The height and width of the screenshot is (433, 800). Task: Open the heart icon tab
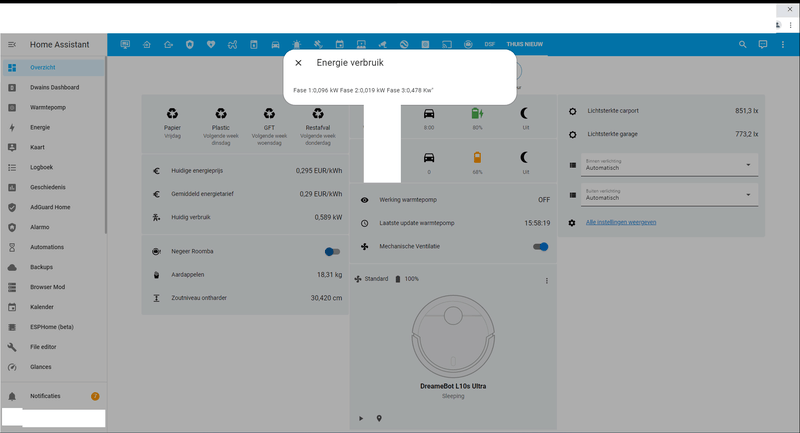coord(211,44)
